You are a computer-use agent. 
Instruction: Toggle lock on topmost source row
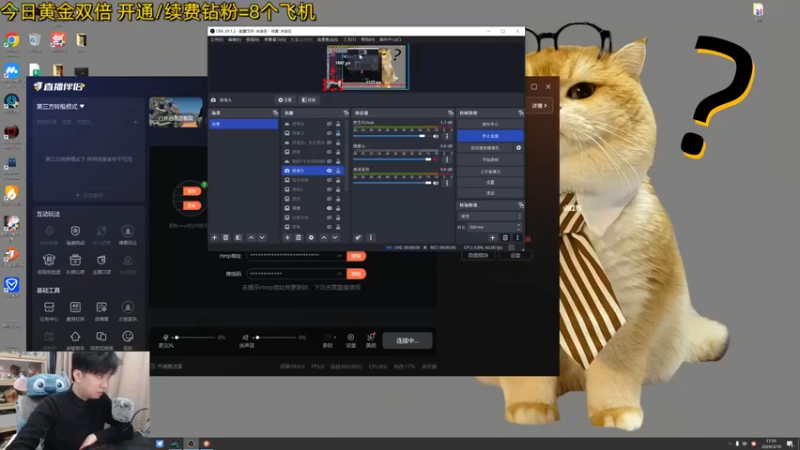[338, 124]
